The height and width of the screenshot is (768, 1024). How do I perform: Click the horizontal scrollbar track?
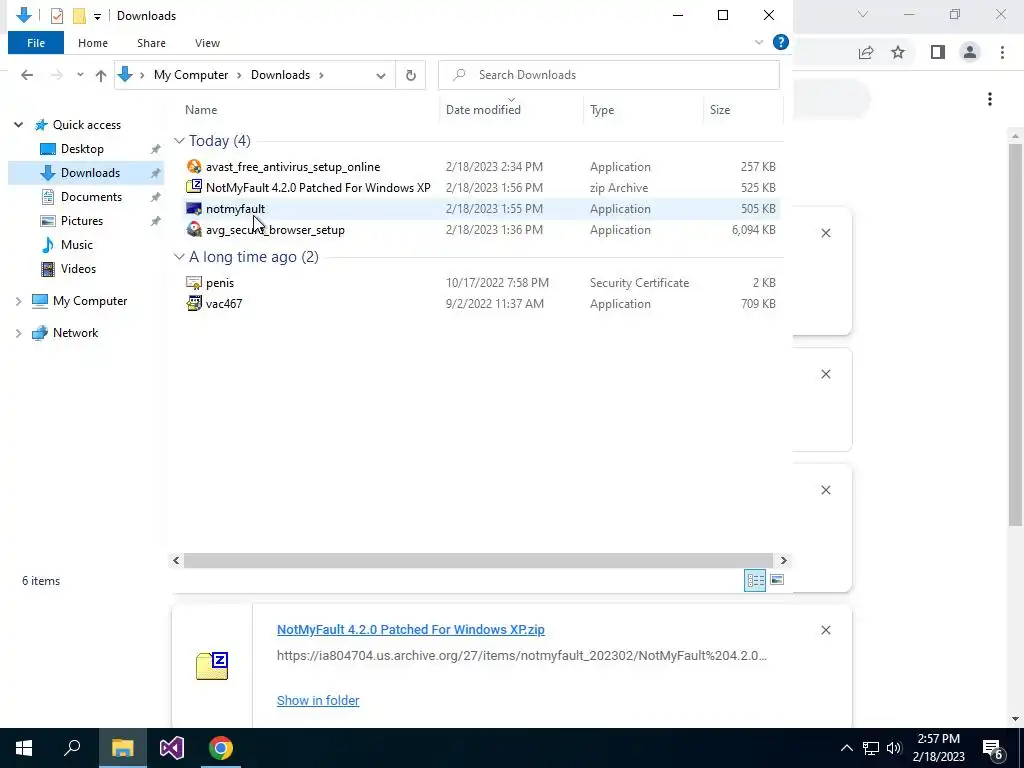click(477, 560)
